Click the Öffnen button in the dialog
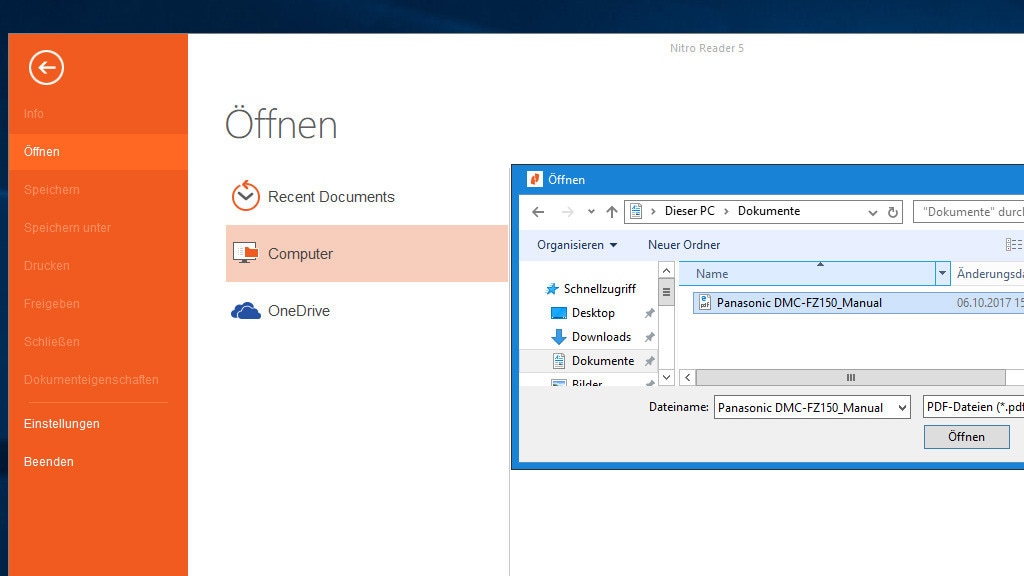This screenshot has width=1024, height=576. click(966, 437)
